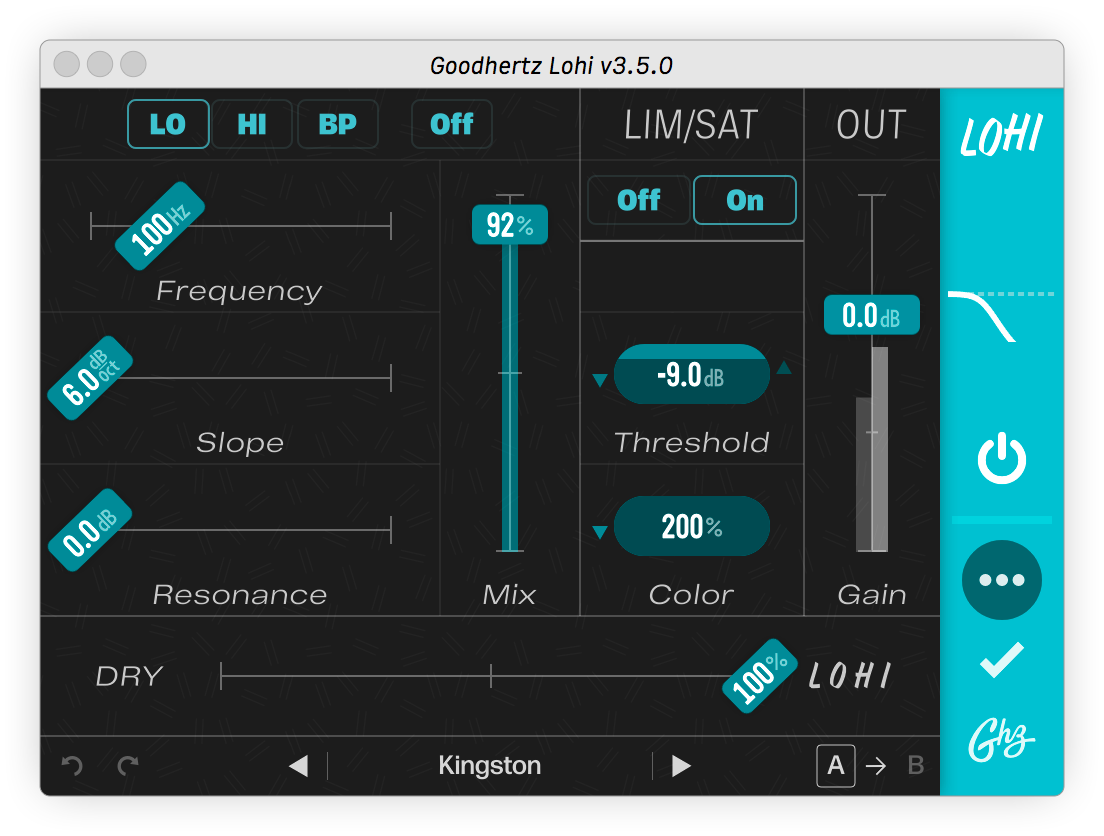Select the A preset slot
This screenshot has height=836, width=1104.
836,765
